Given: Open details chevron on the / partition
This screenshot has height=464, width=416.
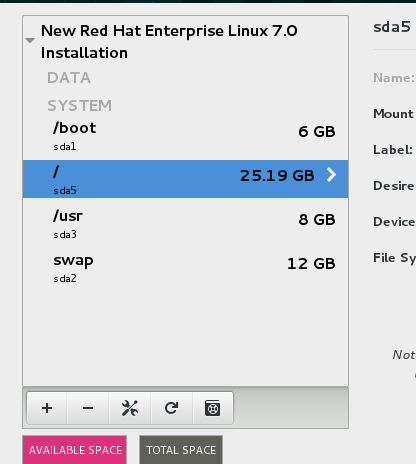Looking at the screenshot, I should pos(331,175).
